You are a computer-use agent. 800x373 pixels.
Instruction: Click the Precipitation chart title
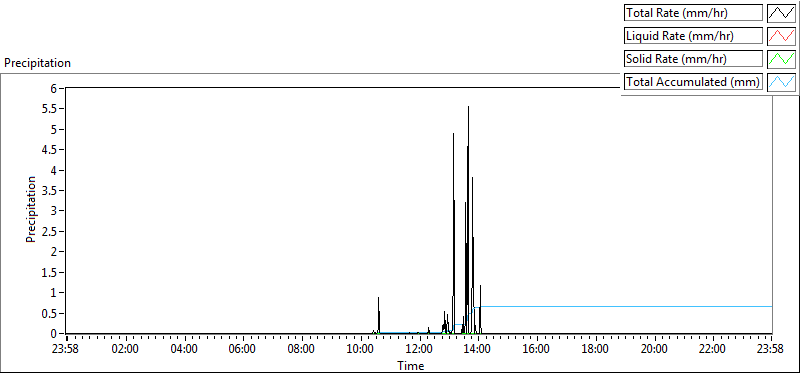click(37, 63)
